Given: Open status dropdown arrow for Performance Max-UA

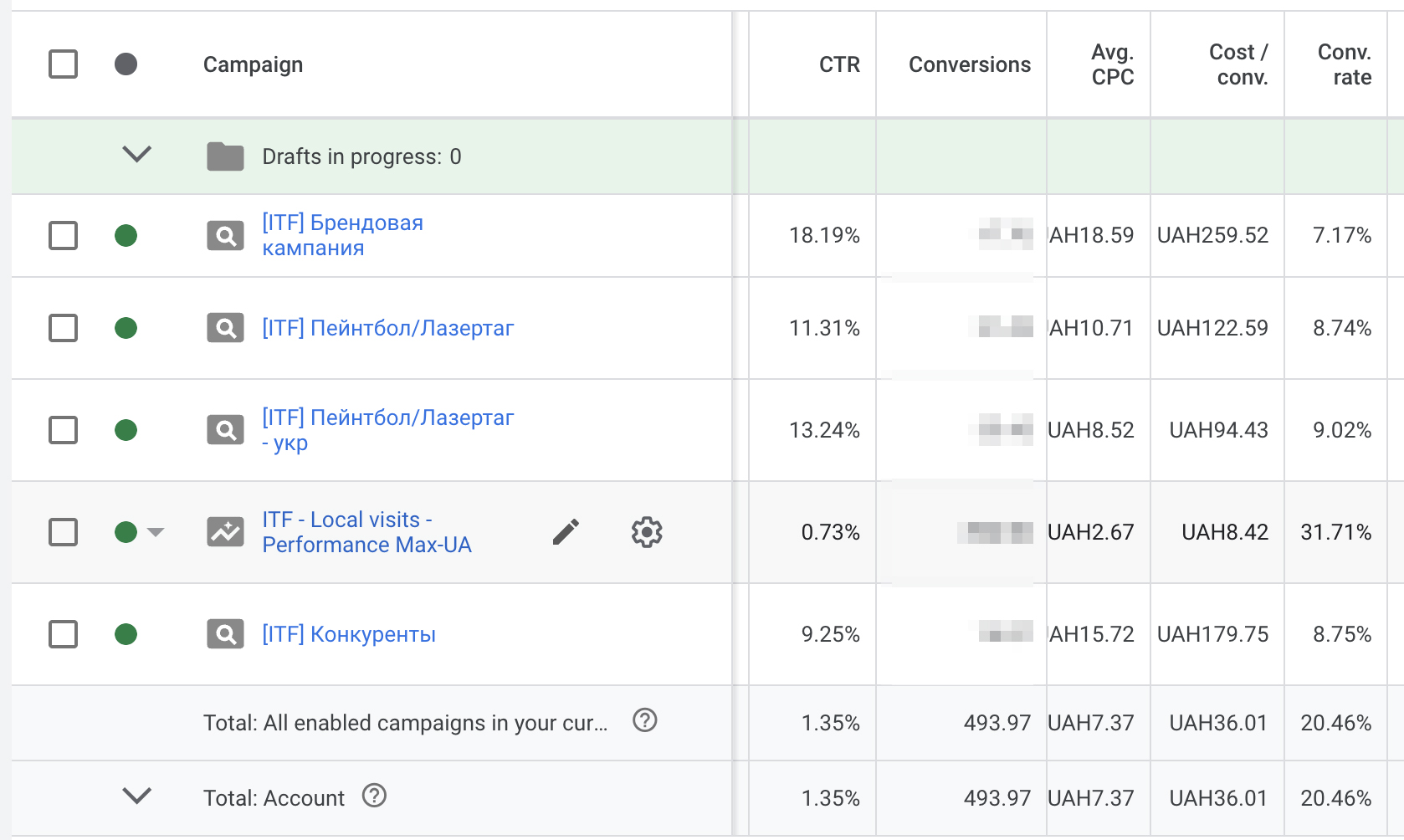Looking at the screenshot, I should click(x=156, y=532).
